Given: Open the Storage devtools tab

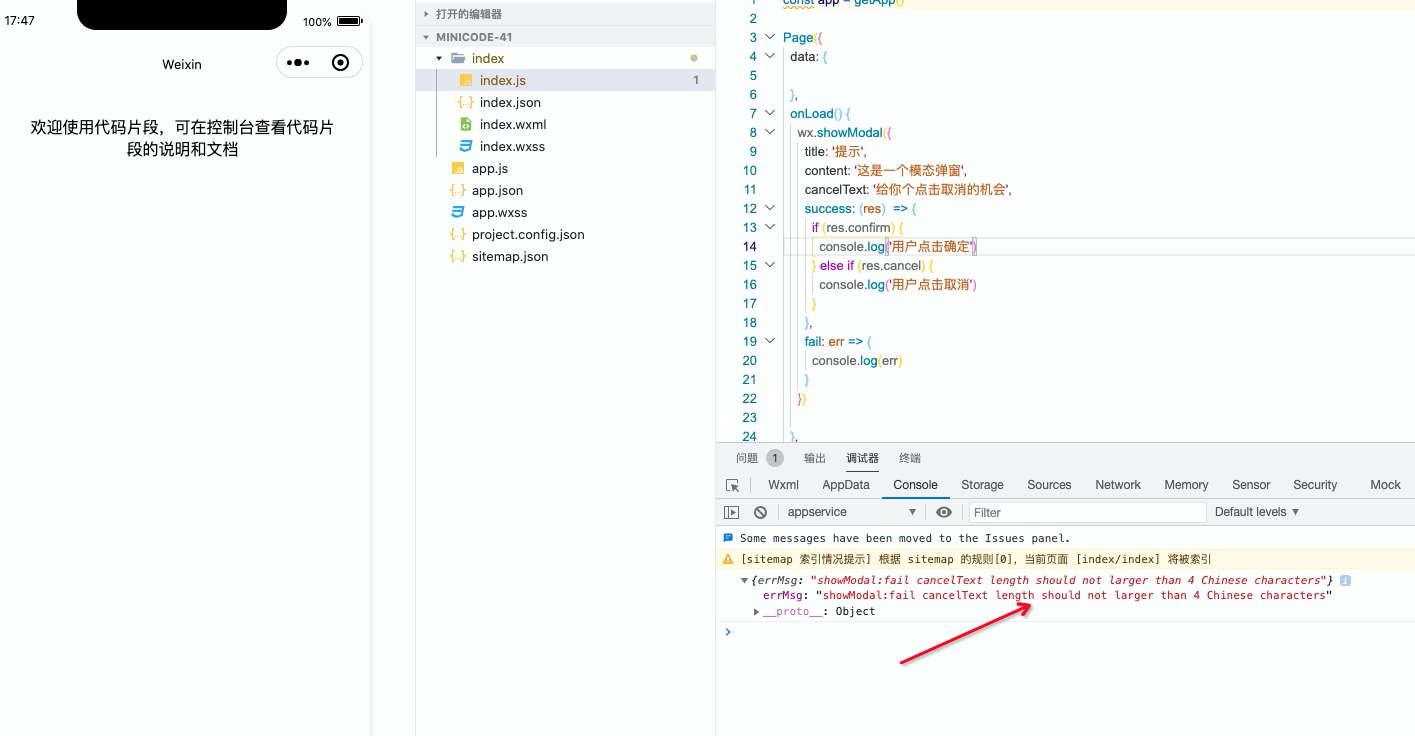Looking at the screenshot, I should pos(982,485).
